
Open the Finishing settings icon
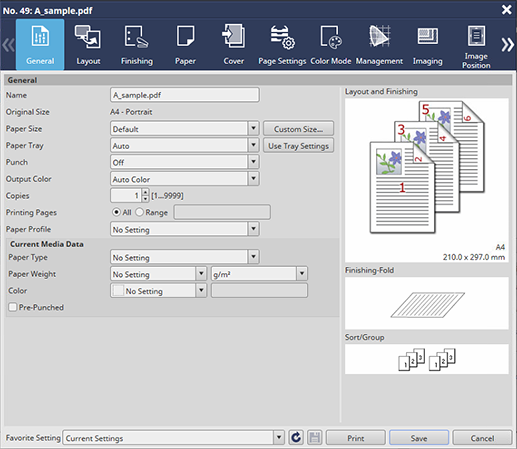pyautogui.click(x=136, y=37)
